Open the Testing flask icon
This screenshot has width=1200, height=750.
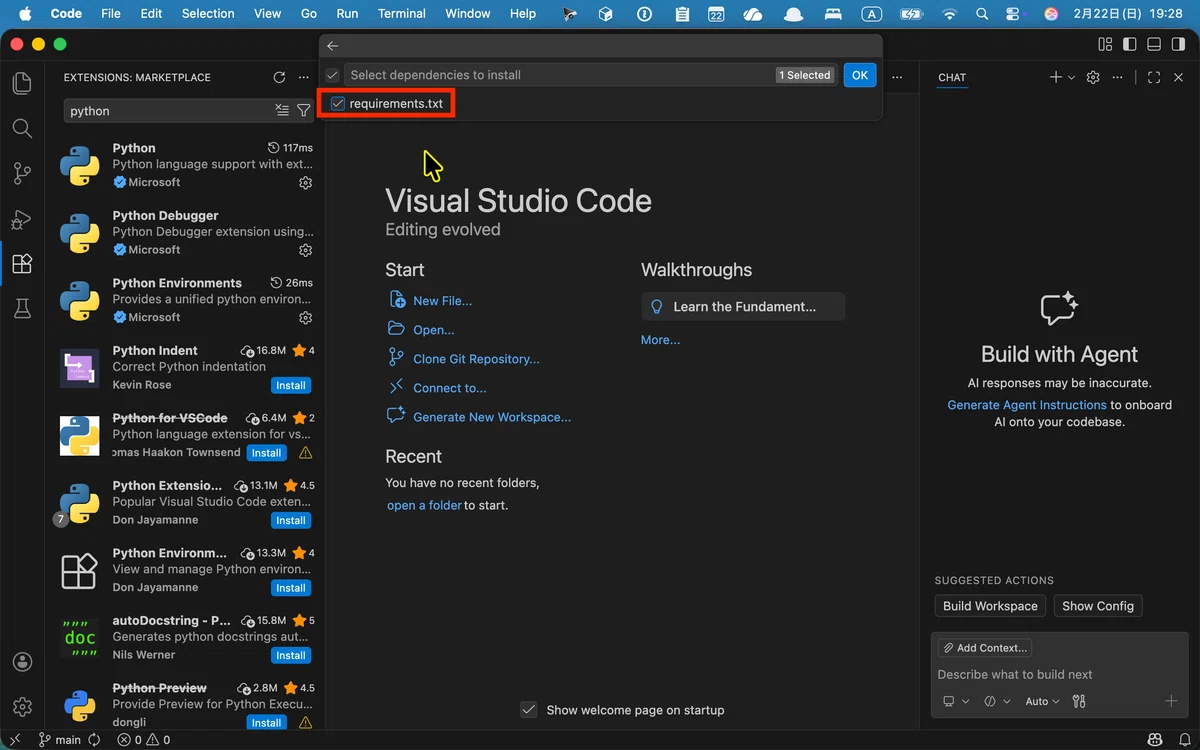pos(22,309)
